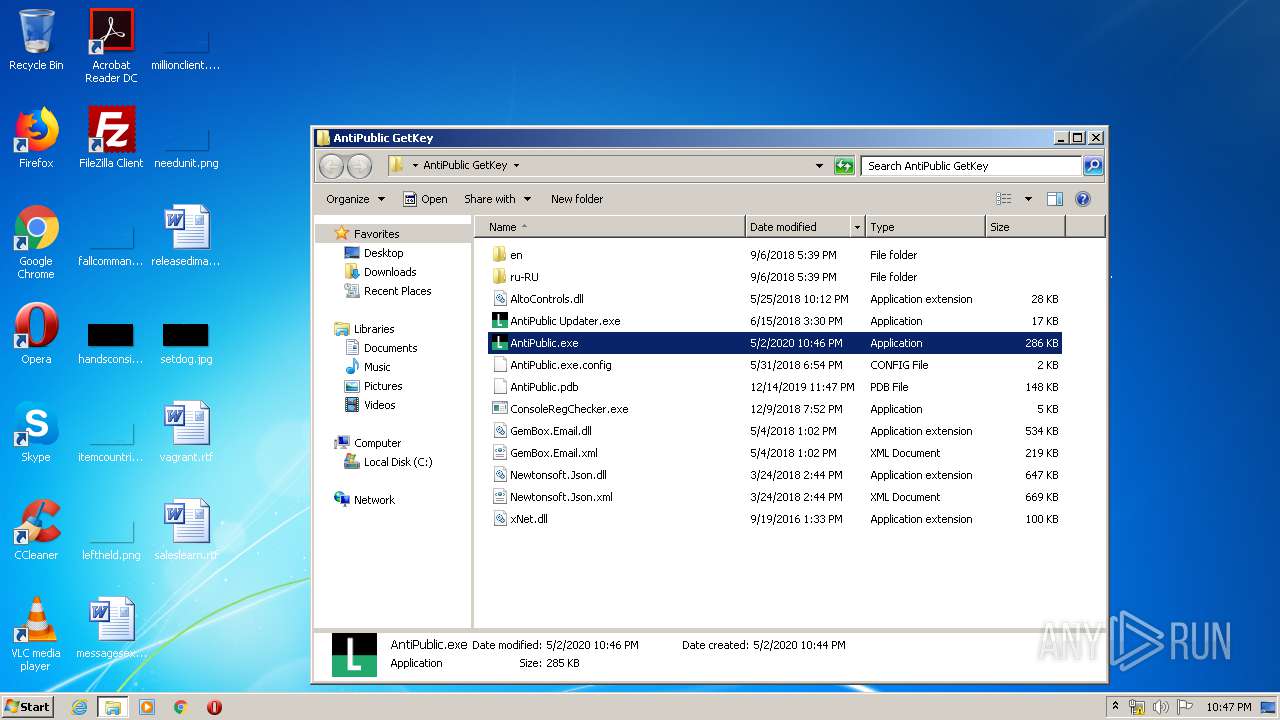The height and width of the screenshot is (720, 1280).
Task: Select AntiPublic.exe.config file
Action: (774, 365)
